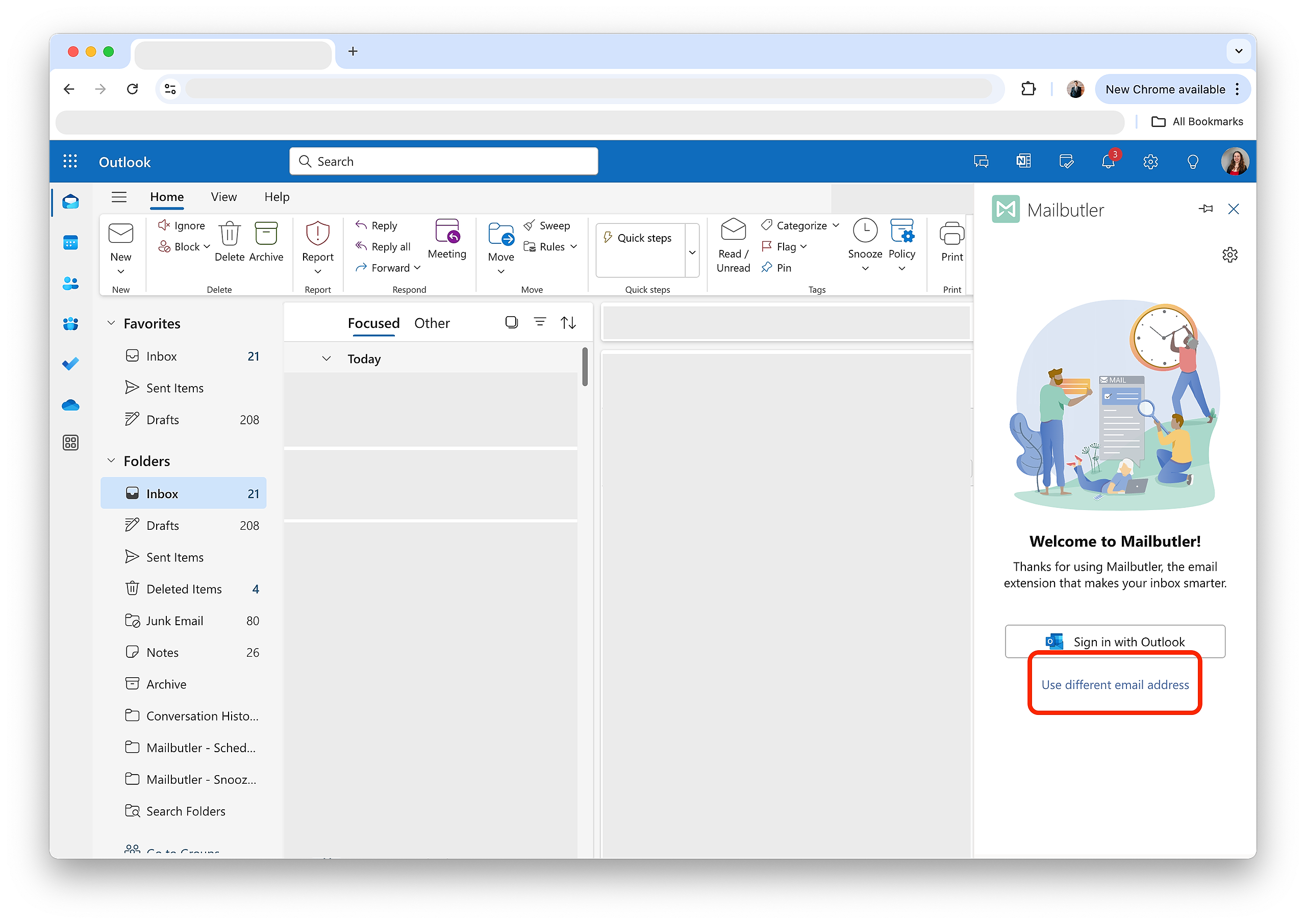The height and width of the screenshot is (924, 1306).
Task: Click the Outlook Search box
Action: coord(443,162)
